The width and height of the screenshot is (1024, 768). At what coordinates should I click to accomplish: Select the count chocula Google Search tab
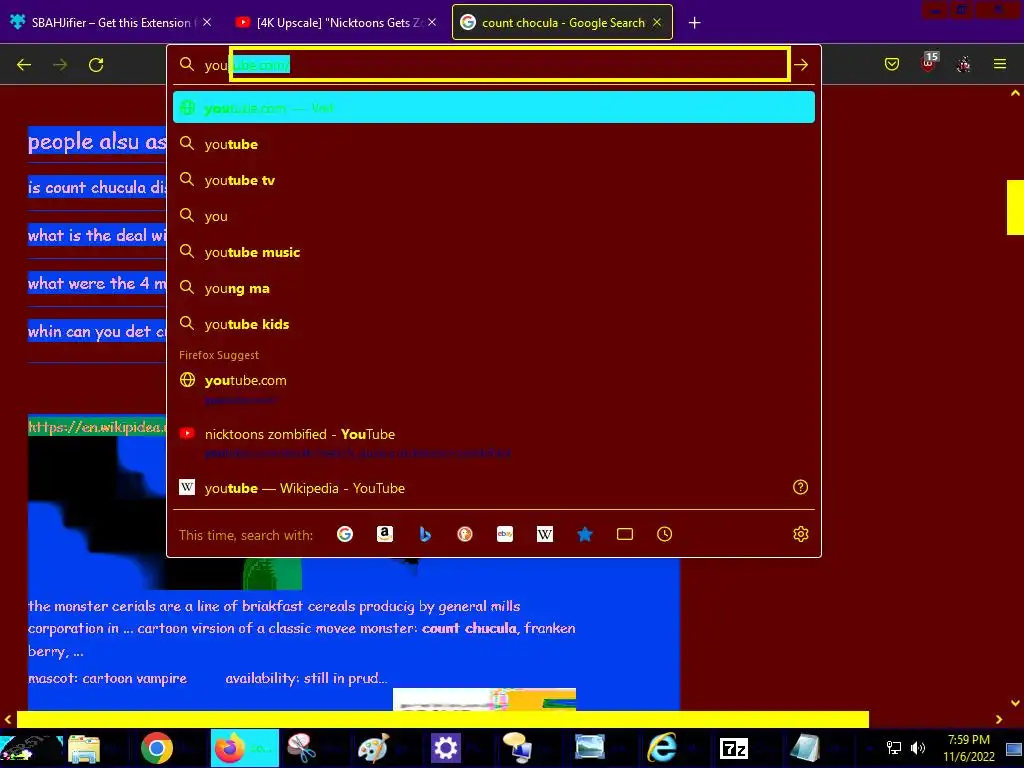(x=562, y=22)
